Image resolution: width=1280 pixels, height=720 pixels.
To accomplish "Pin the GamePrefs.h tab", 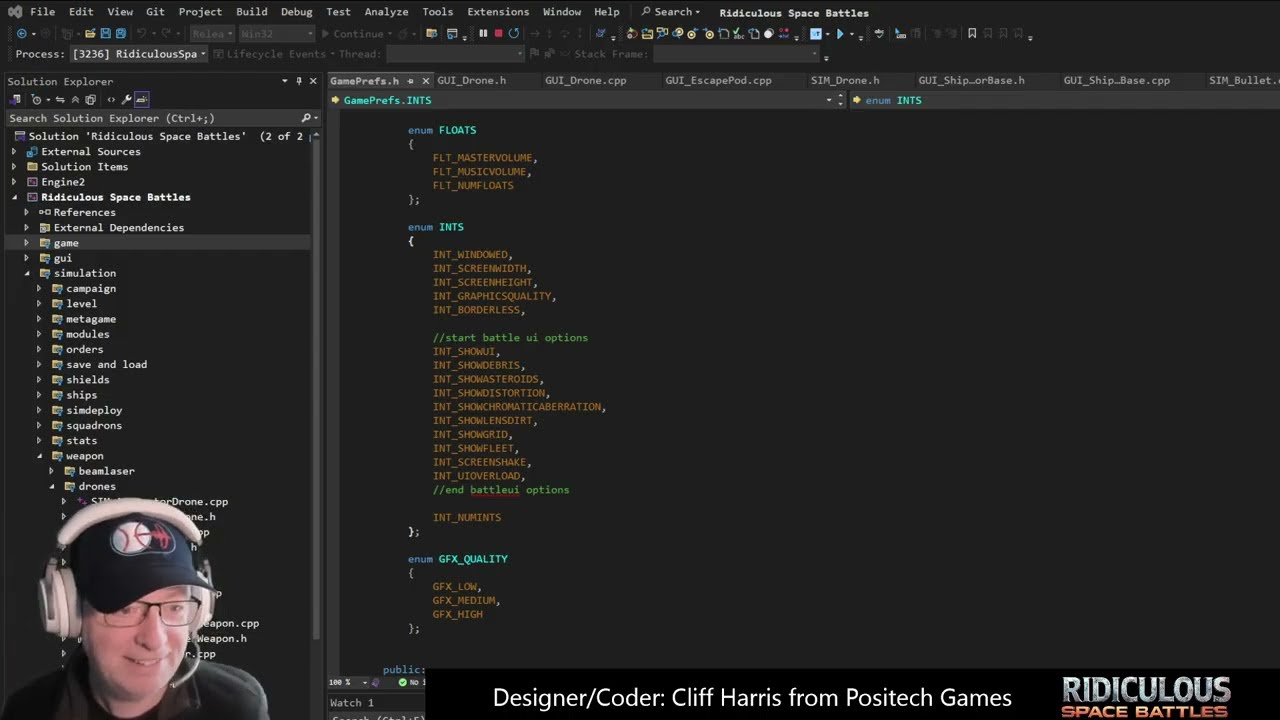I will pyautogui.click(x=410, y=81).
